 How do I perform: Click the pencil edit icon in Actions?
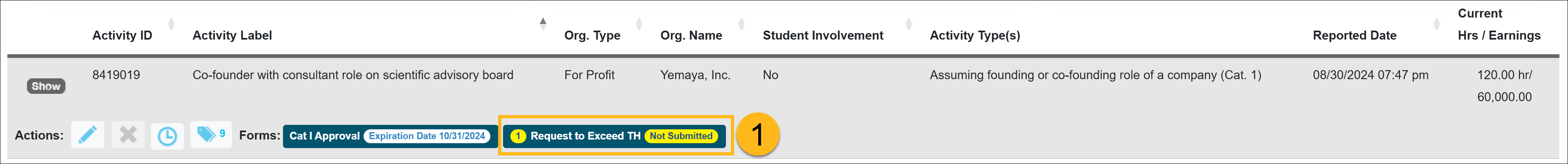(x=88, y=135)
